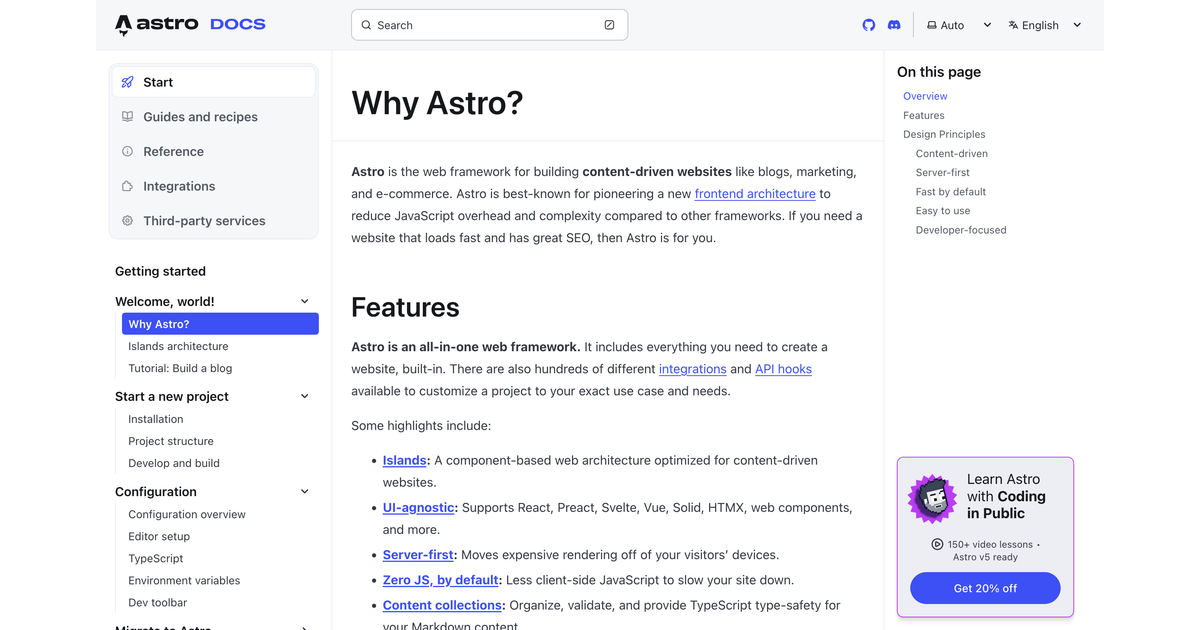Click the puzzle icon beside Integrations
The image size is (1200, 630).
click(127, 186)
